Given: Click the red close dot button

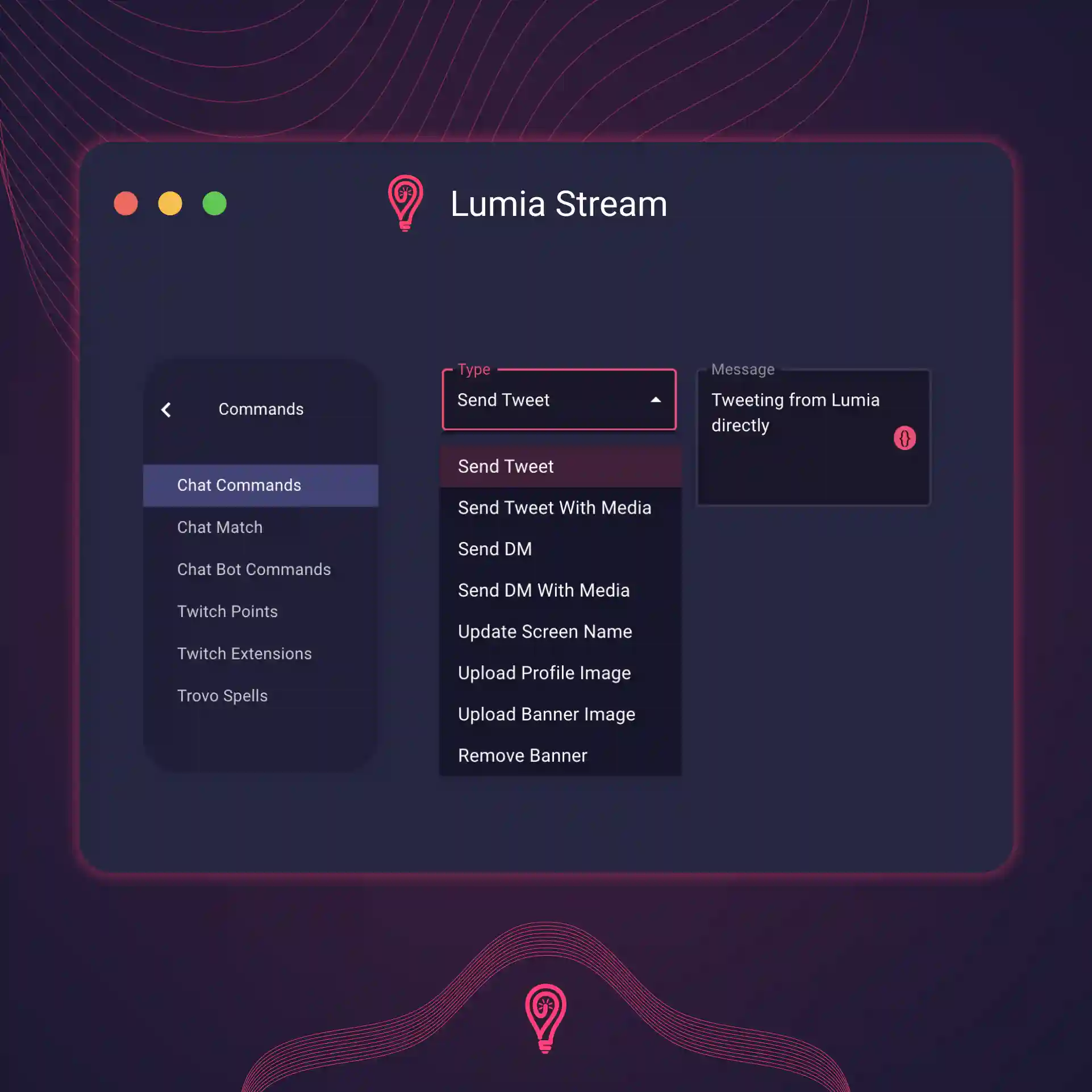Looking at the screenshot, I should click(x=128, y=203).
